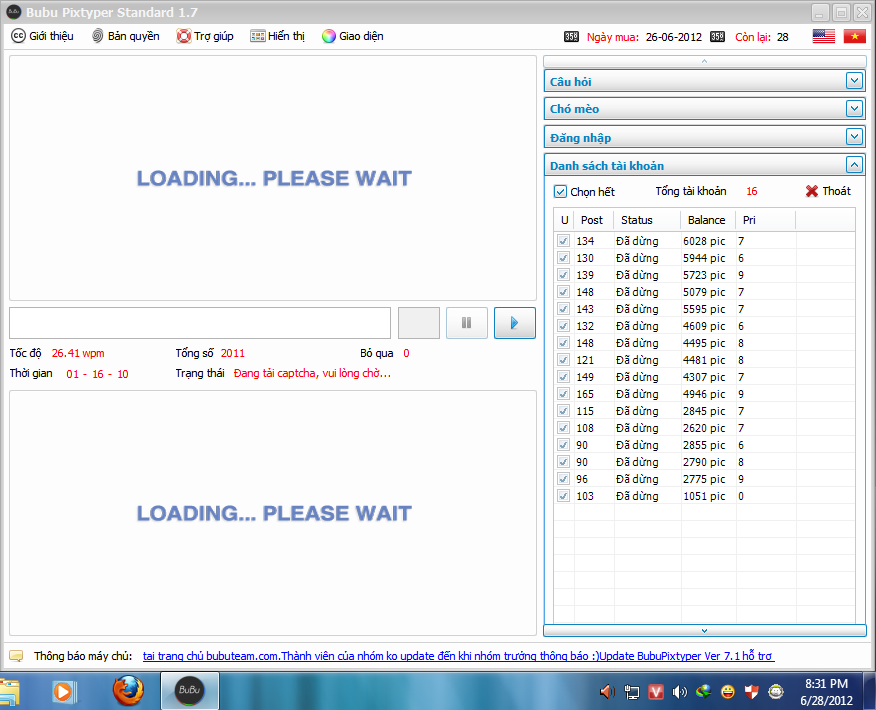Viewport: 876px width, 710px height.
Task: Uncheck account row with balance 5944 pic
Action: (x=563, y=258)
